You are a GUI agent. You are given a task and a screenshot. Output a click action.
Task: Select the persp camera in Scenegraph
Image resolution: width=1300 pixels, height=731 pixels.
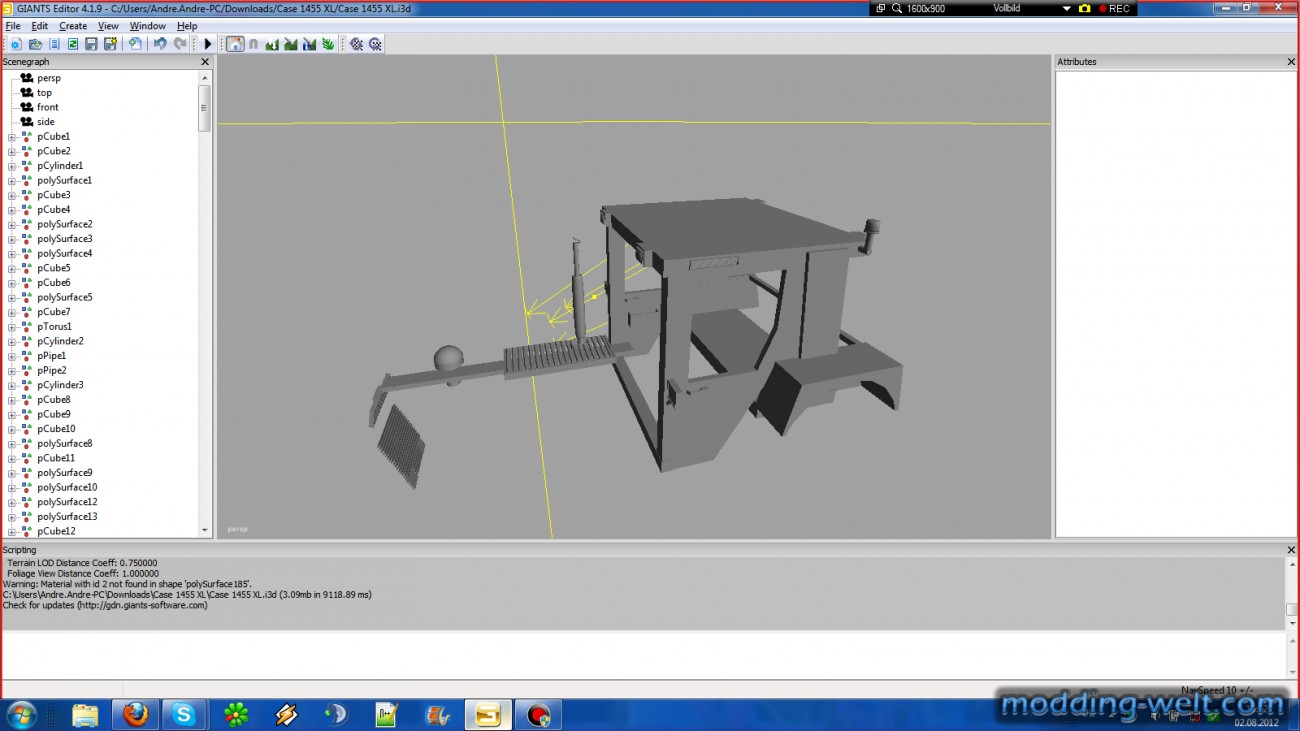tap(49, 78)
